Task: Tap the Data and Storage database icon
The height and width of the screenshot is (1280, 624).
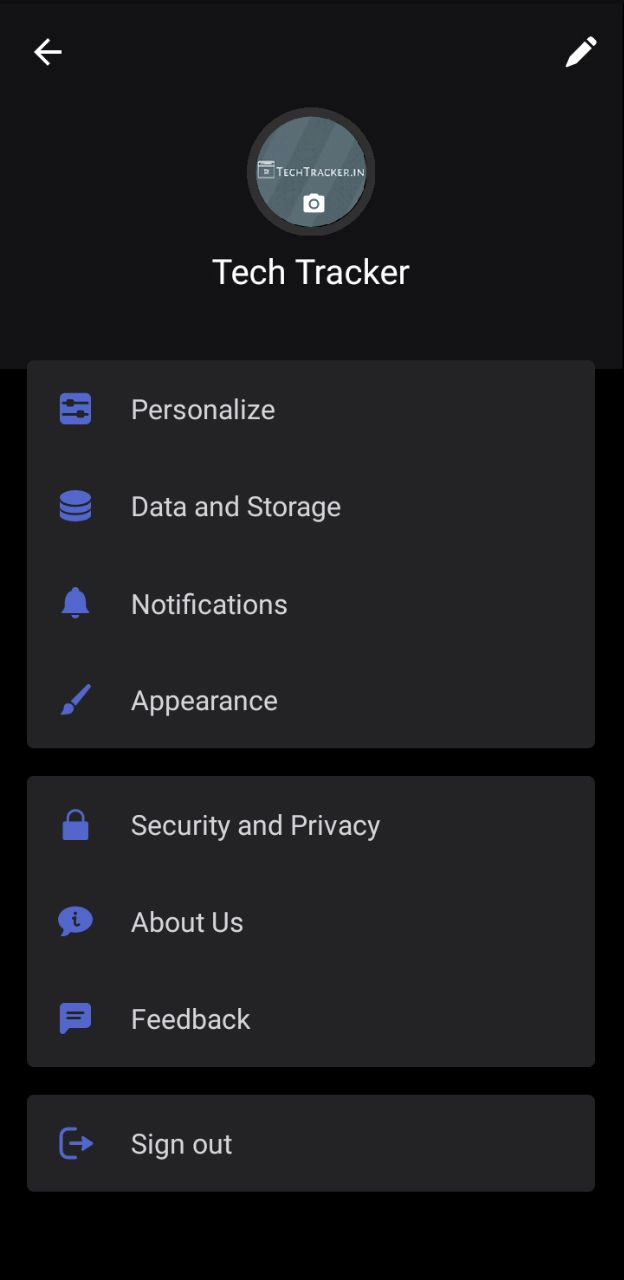Action: pos(76,507)
